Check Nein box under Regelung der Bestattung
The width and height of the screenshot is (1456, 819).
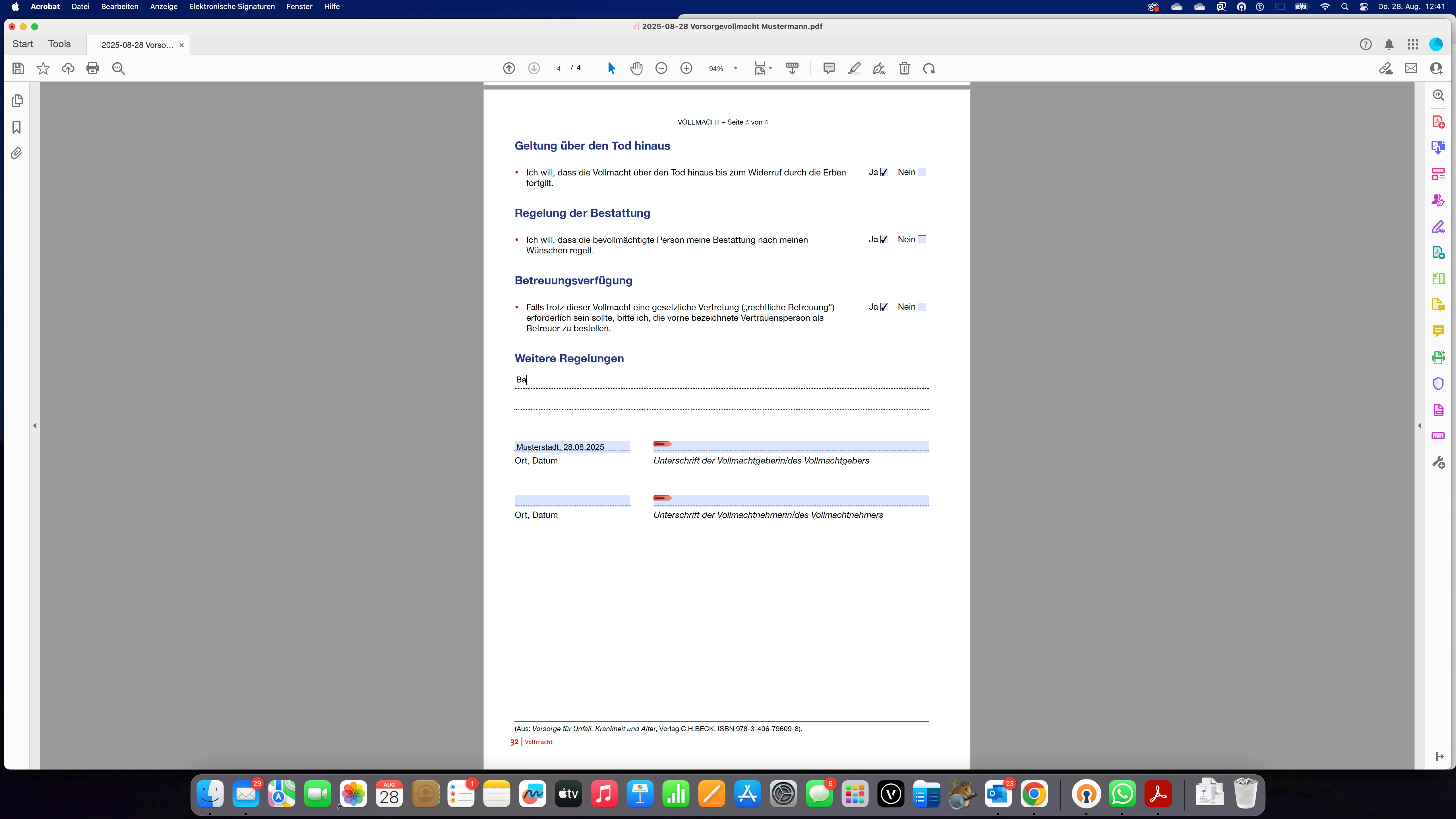[x=922, y=240]
